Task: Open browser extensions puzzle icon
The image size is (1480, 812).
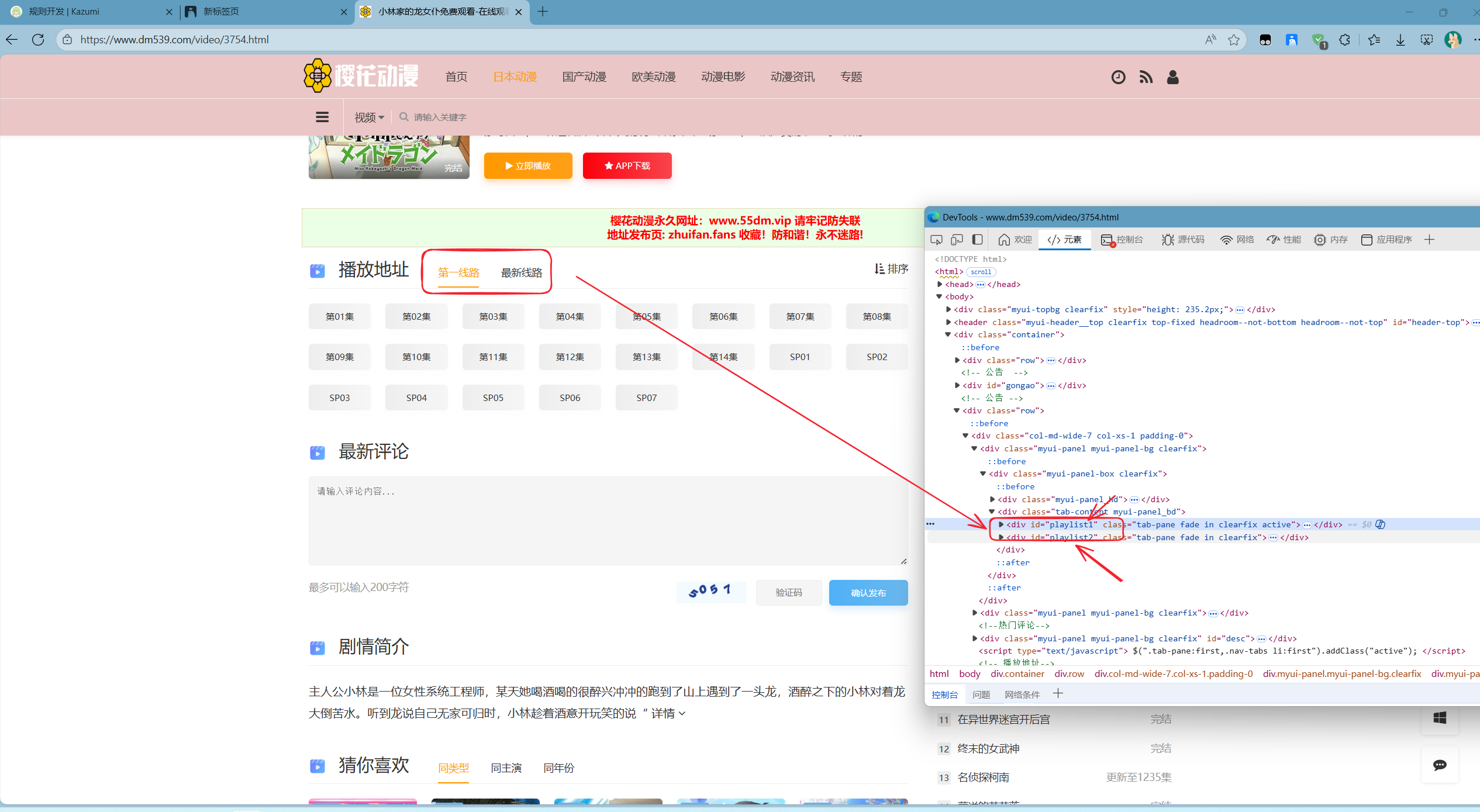Action: [1345, 40]
